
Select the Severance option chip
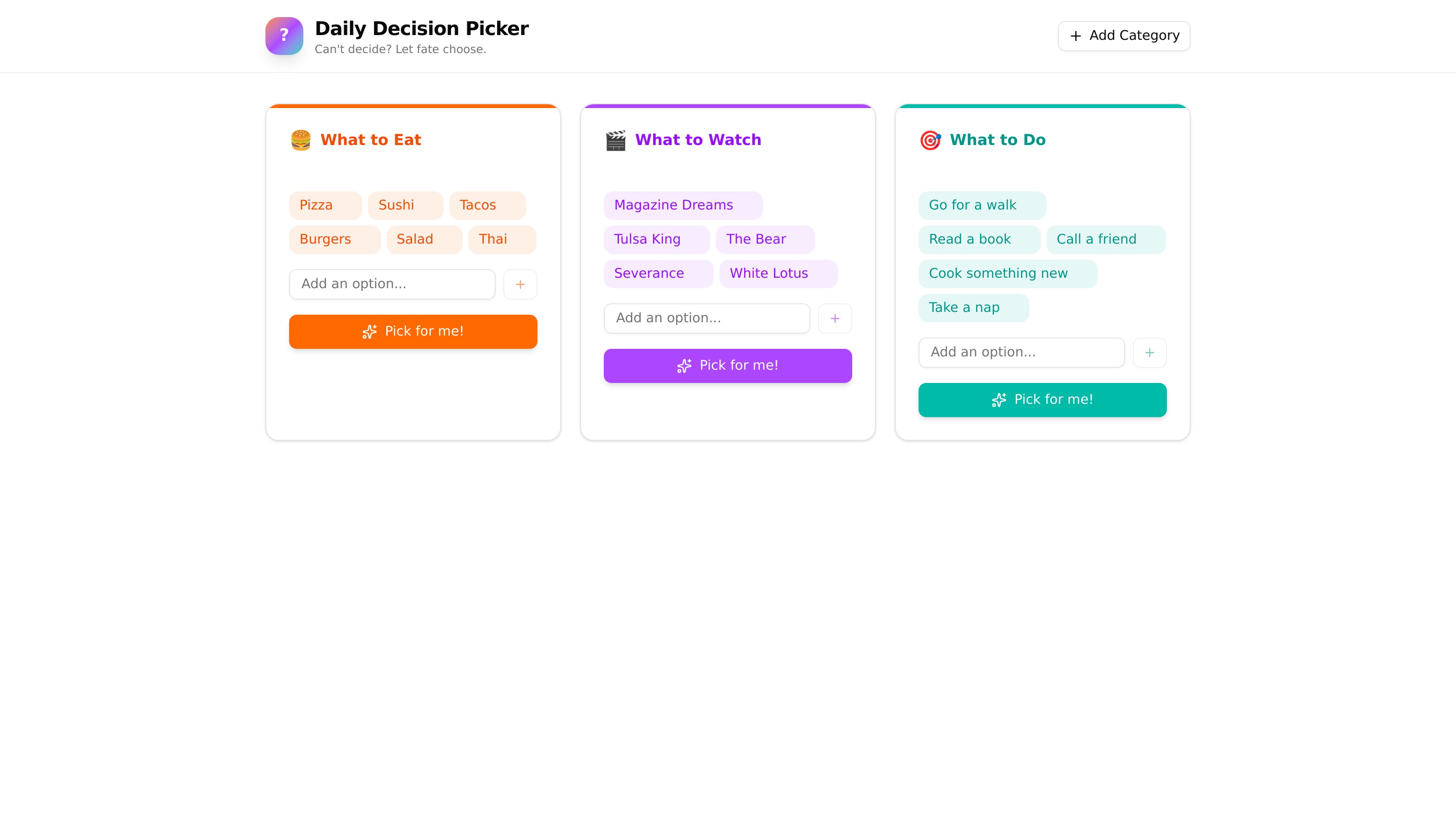click(x=658, y=273)
